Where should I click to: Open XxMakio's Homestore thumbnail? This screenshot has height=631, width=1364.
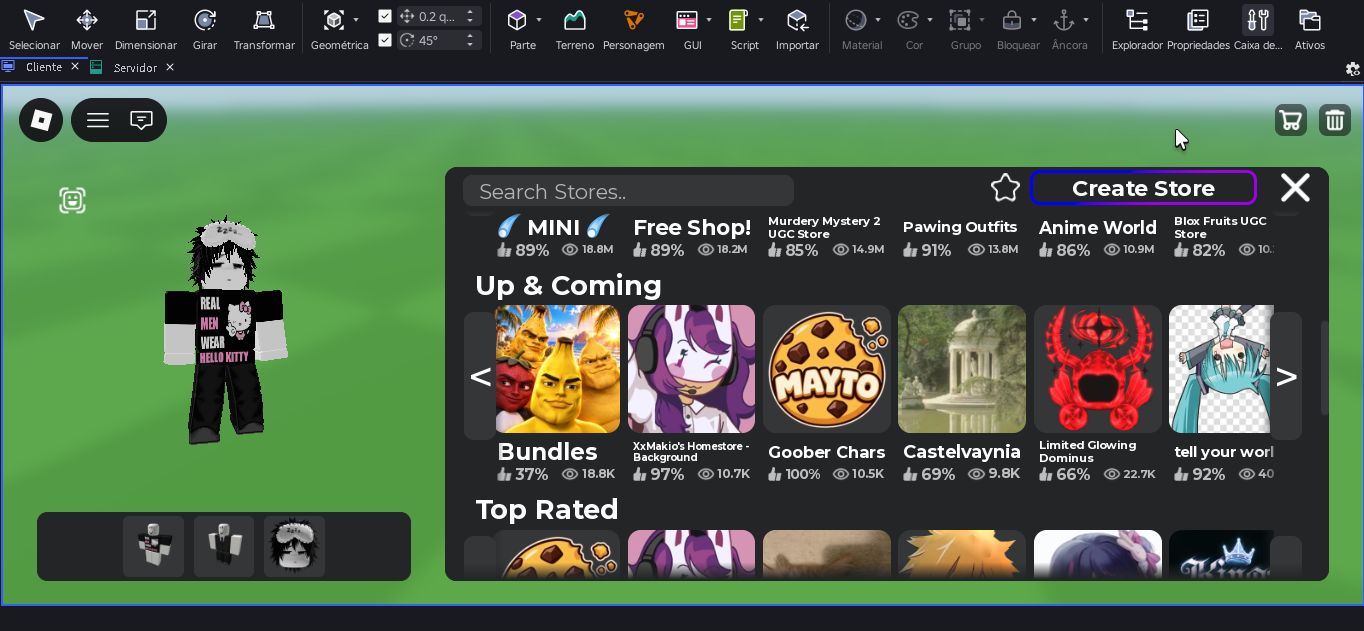[x=691, y=369]
